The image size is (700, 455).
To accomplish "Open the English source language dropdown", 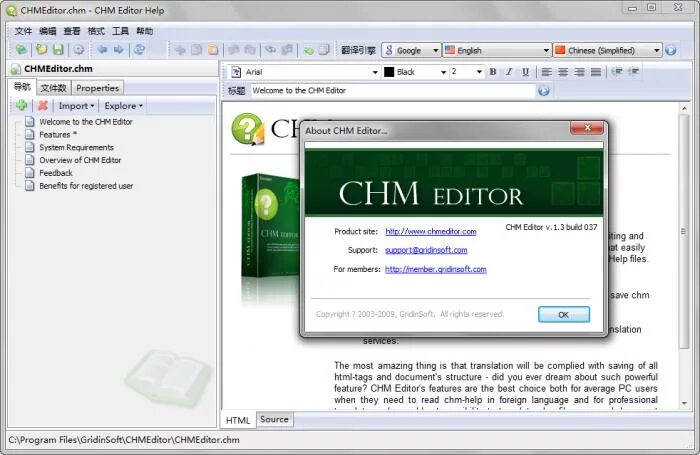I will point(497,50).
